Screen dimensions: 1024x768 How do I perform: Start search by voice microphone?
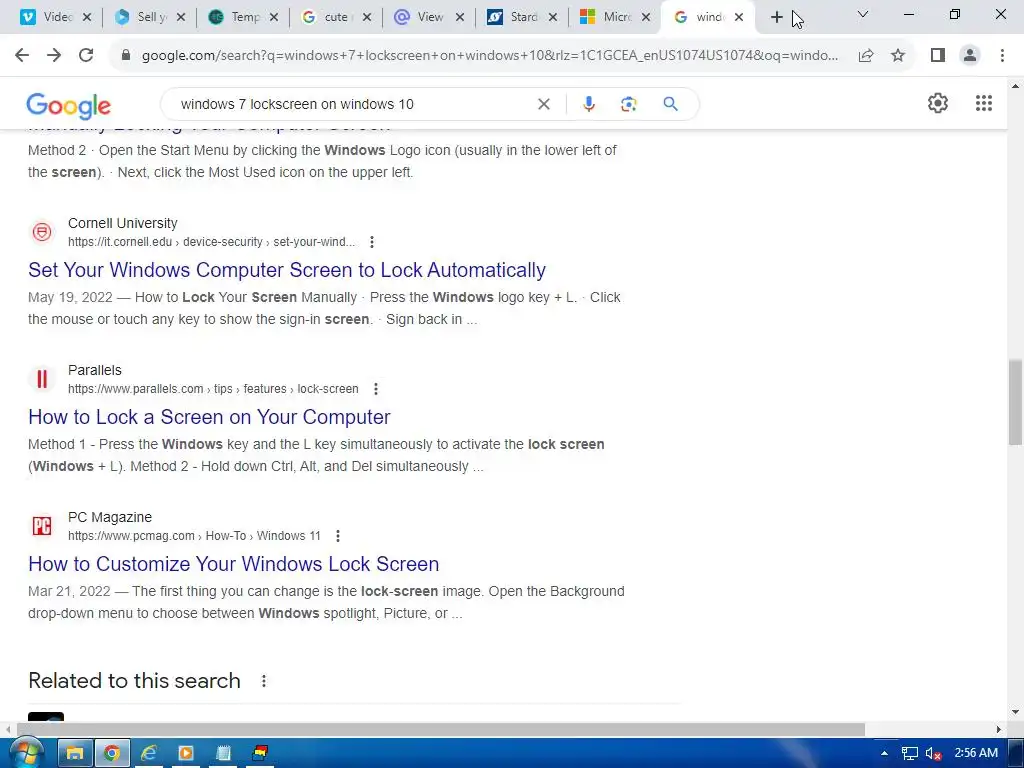click(x=588, y=104)
